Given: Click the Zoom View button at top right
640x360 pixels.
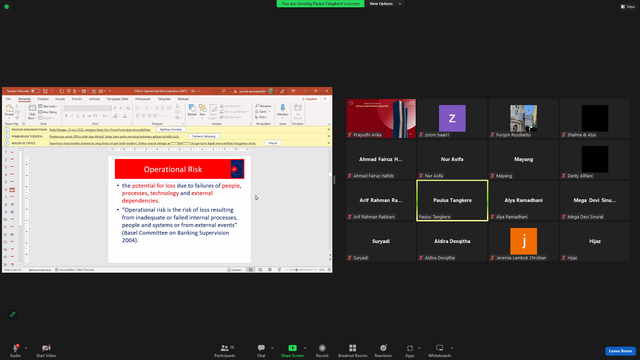Looking at the screenshot, I should pyautogui.click(x=628, y=7).
